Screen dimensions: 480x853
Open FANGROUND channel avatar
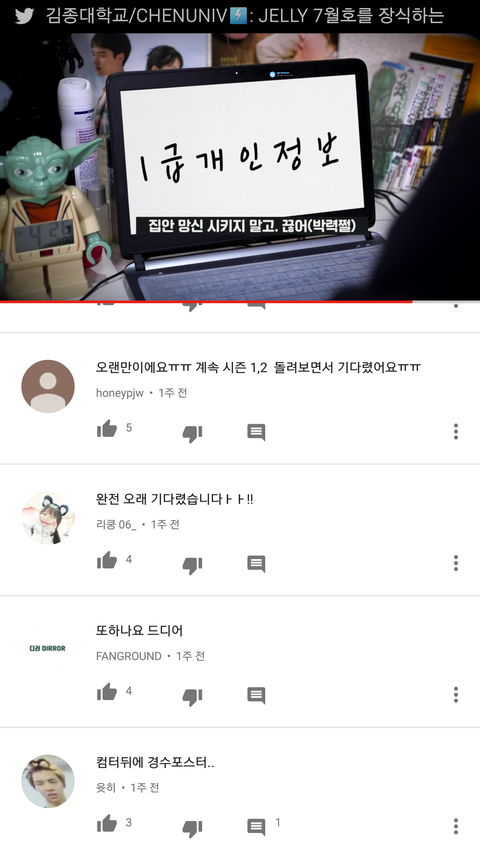[48, 649]
